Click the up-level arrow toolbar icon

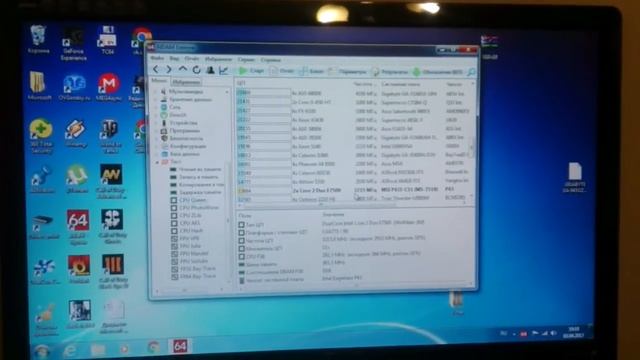click(x=182, y=70)
